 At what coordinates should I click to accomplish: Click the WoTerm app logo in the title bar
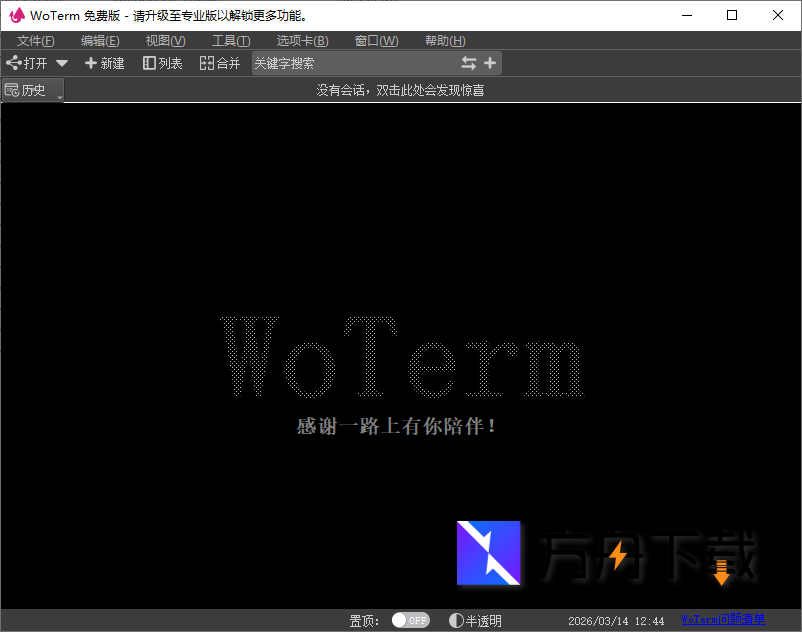coord(14,15)
